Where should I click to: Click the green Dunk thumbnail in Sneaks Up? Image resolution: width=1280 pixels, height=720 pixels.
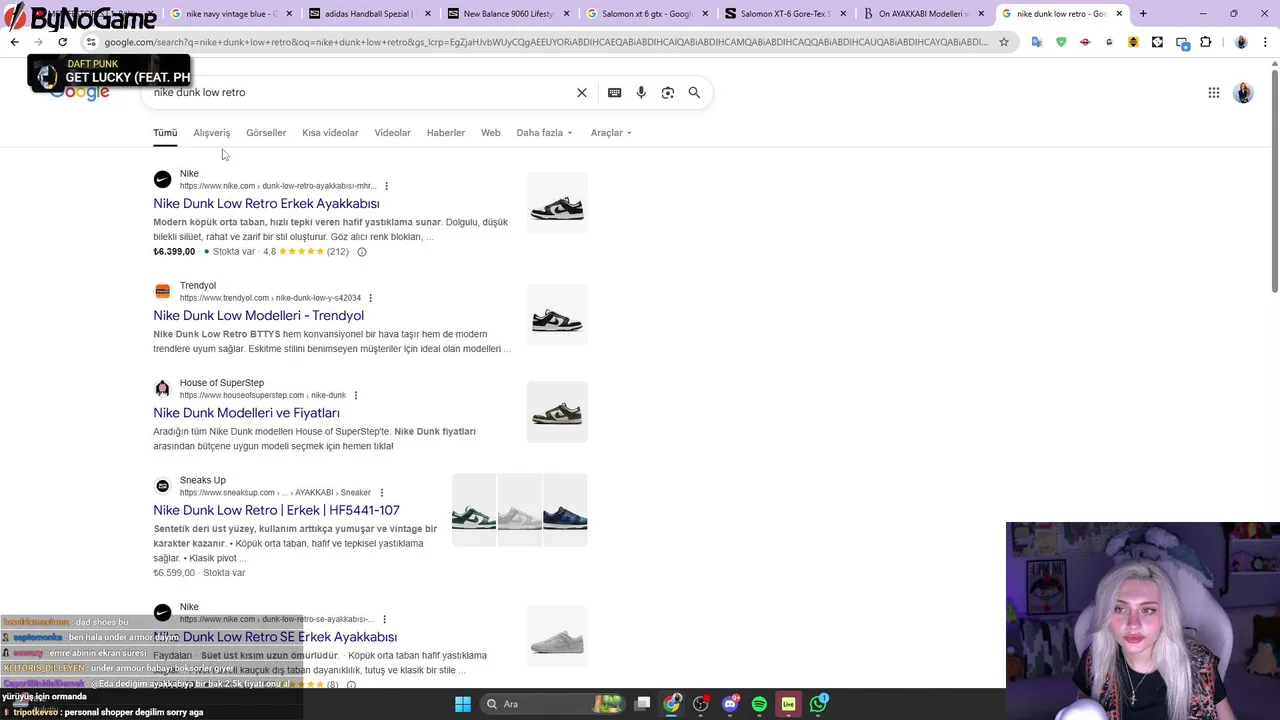474,511
